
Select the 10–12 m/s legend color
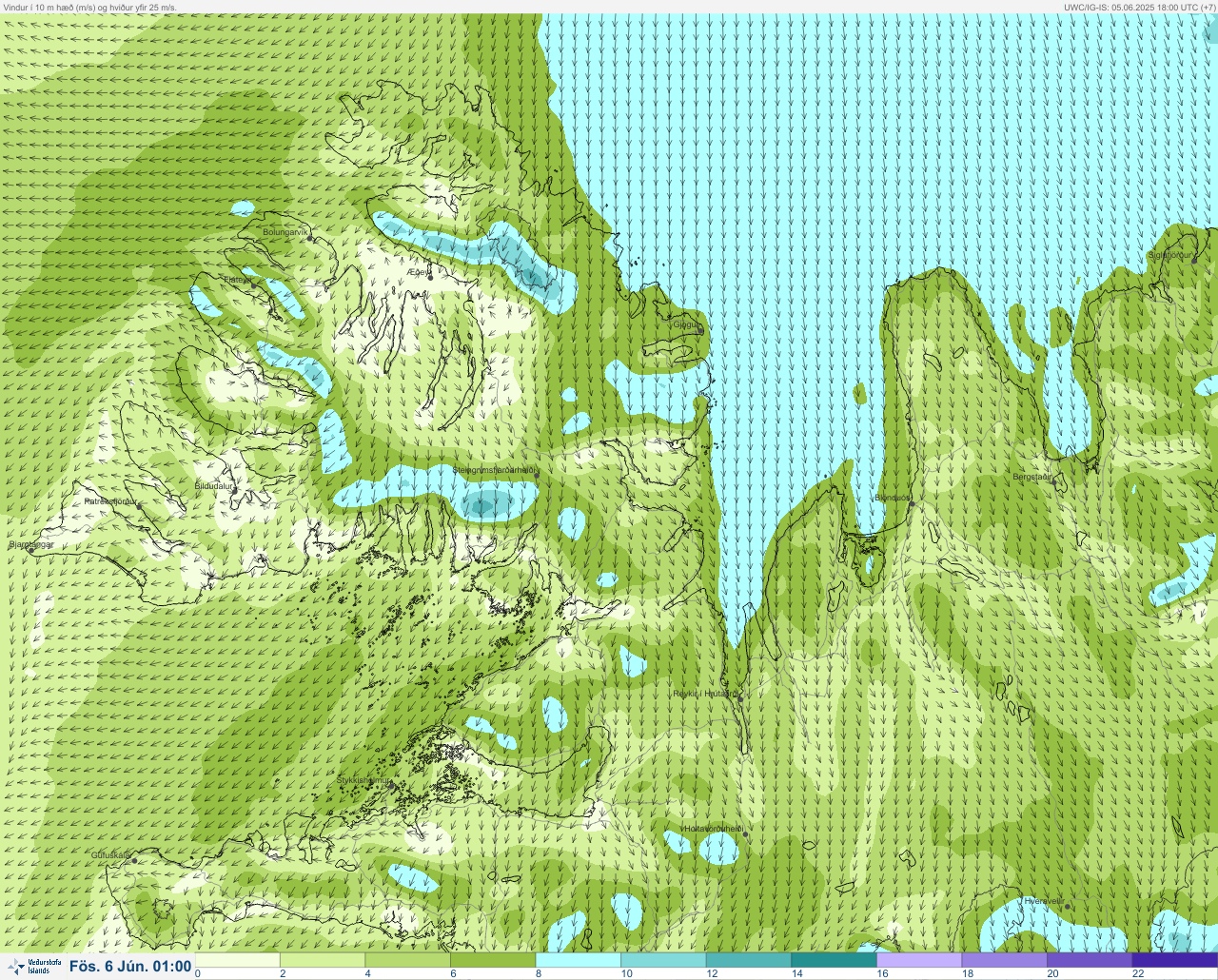pos(663,960)
